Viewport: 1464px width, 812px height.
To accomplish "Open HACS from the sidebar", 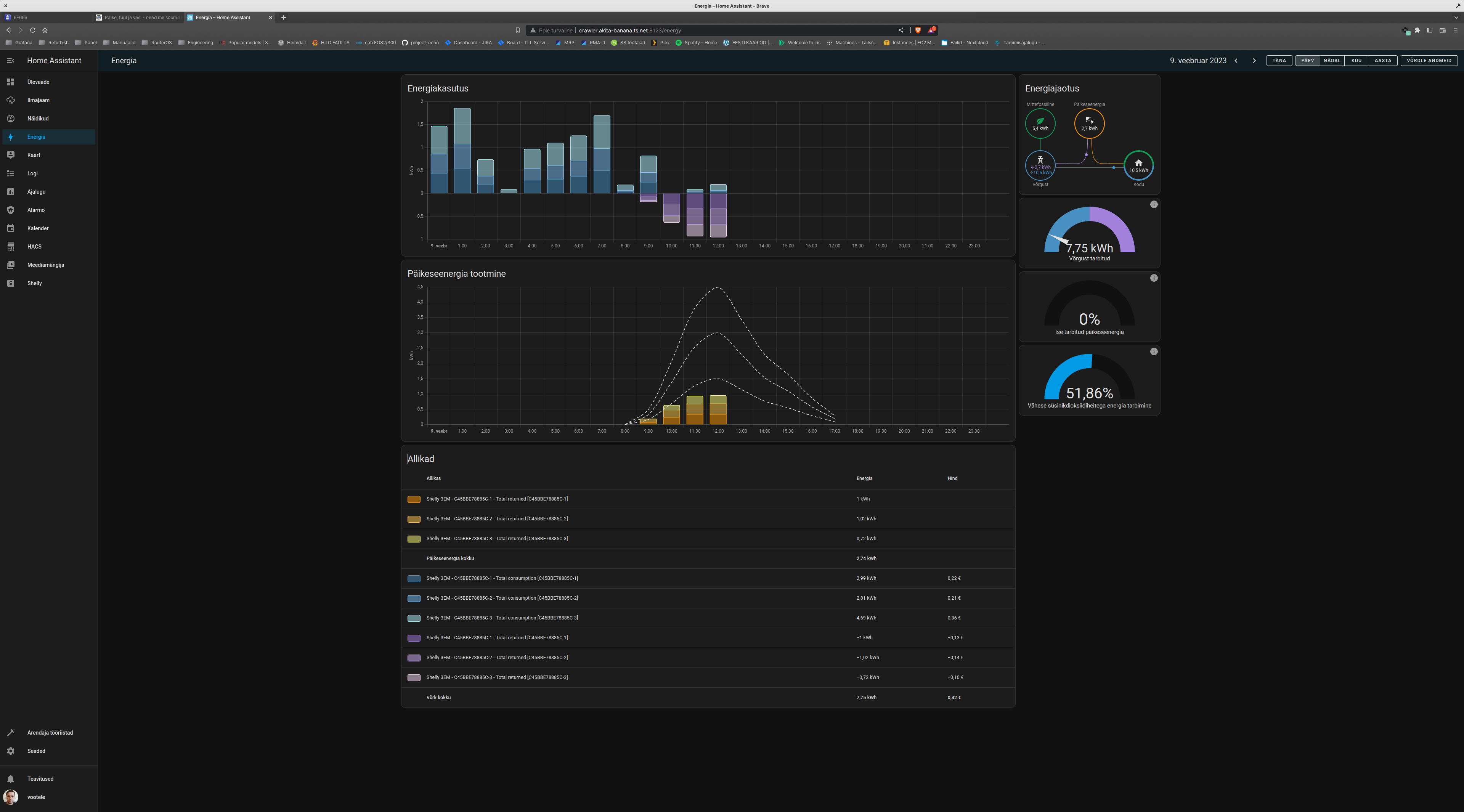I will click(34, 247).
